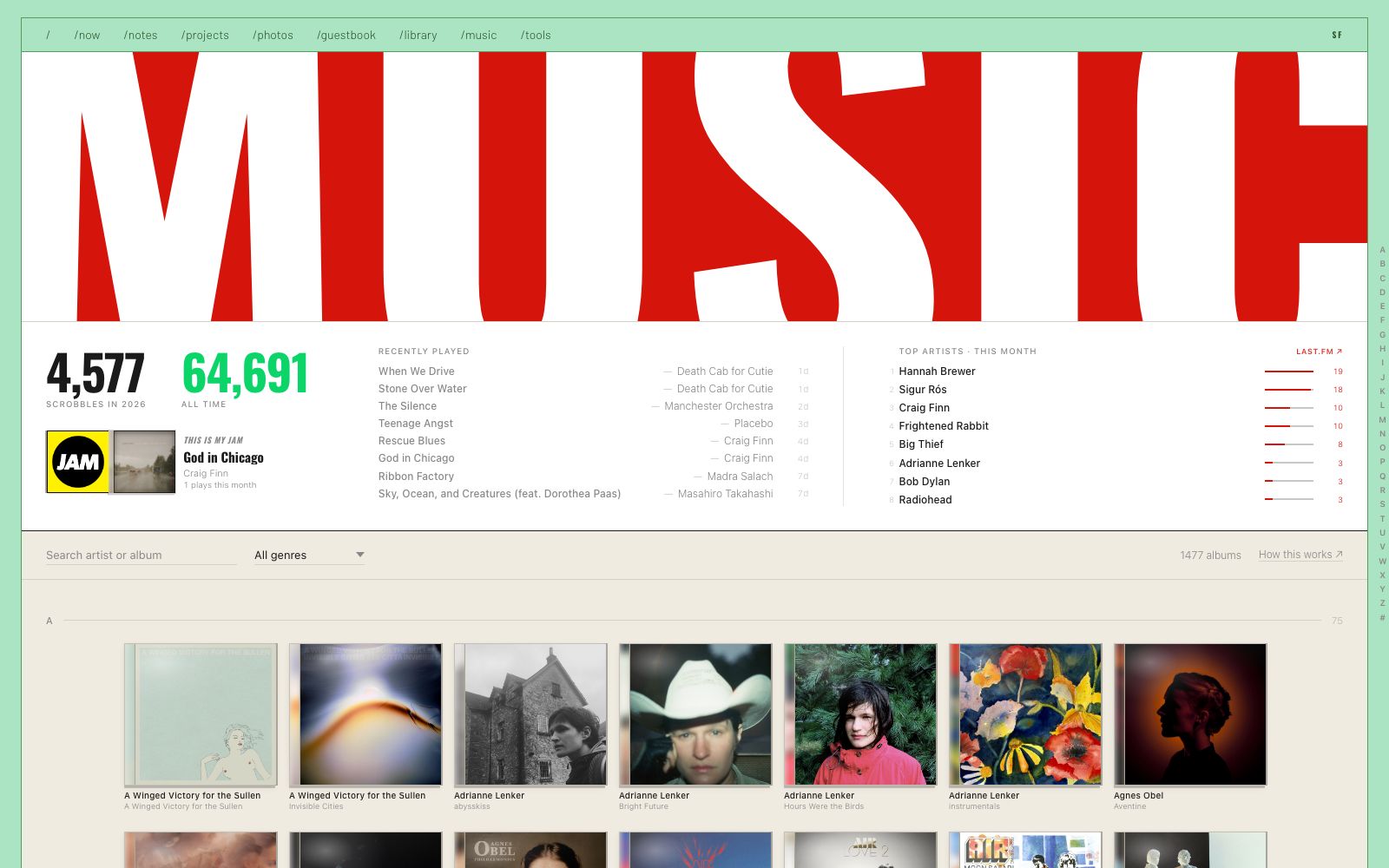The image size is (1389, 868).
Task: Go to /library section
Action: click(418, 36)
